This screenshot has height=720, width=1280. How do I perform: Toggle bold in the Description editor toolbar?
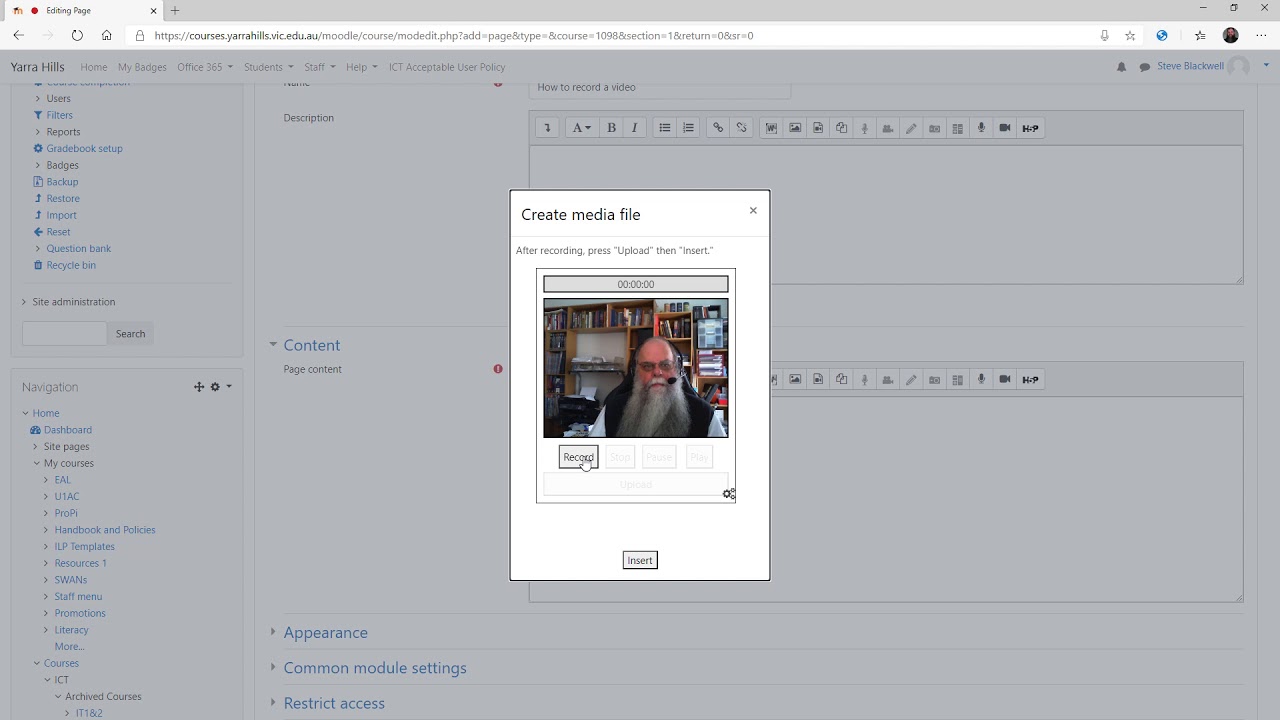(x=611, y=128)
